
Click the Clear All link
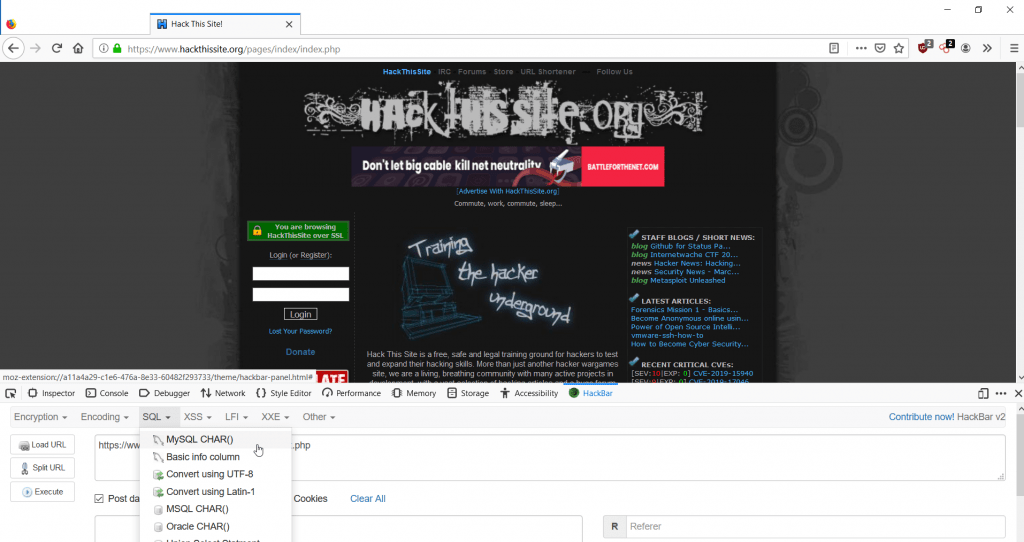point(367,498)
